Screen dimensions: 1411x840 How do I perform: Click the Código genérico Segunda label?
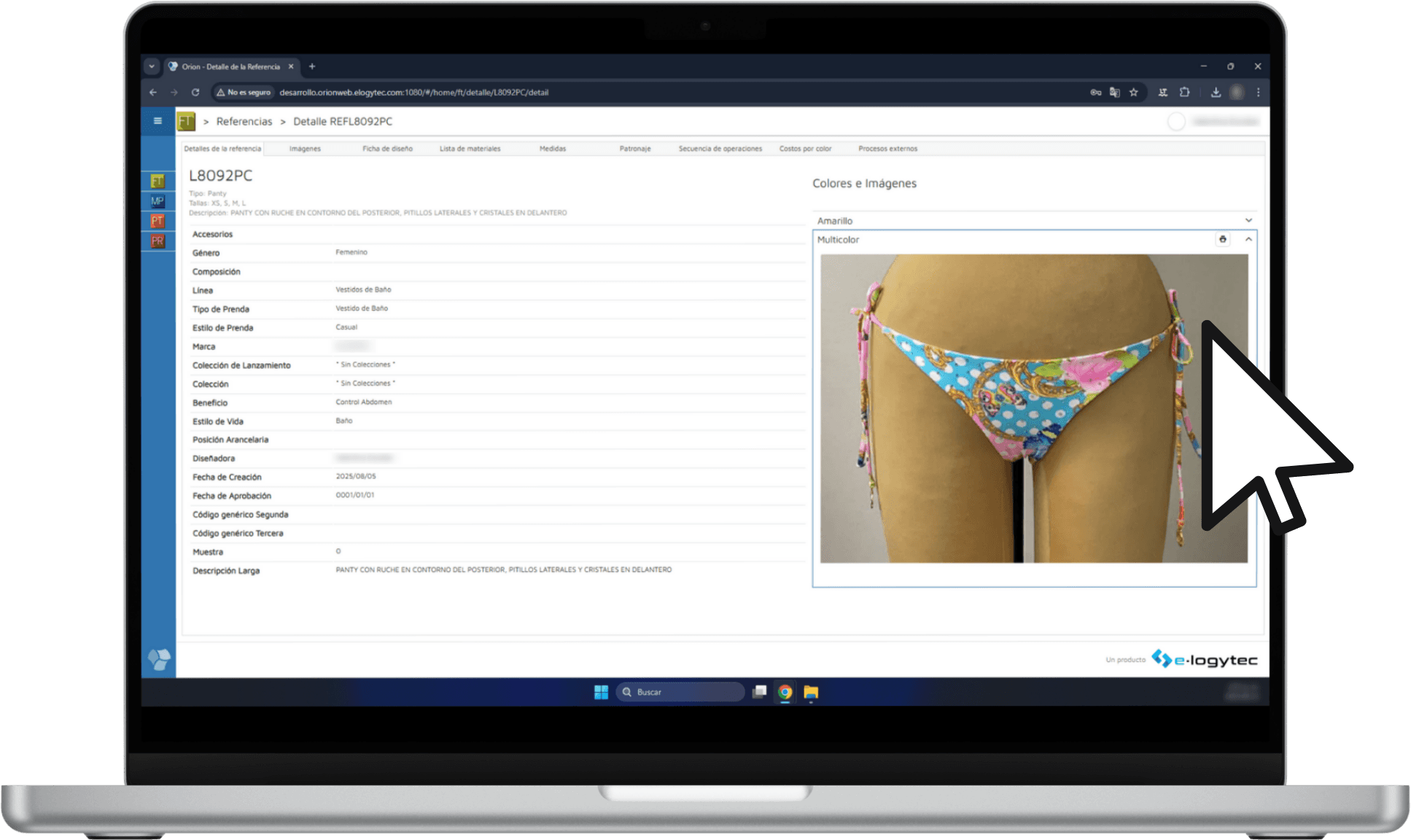coord(241,515)
